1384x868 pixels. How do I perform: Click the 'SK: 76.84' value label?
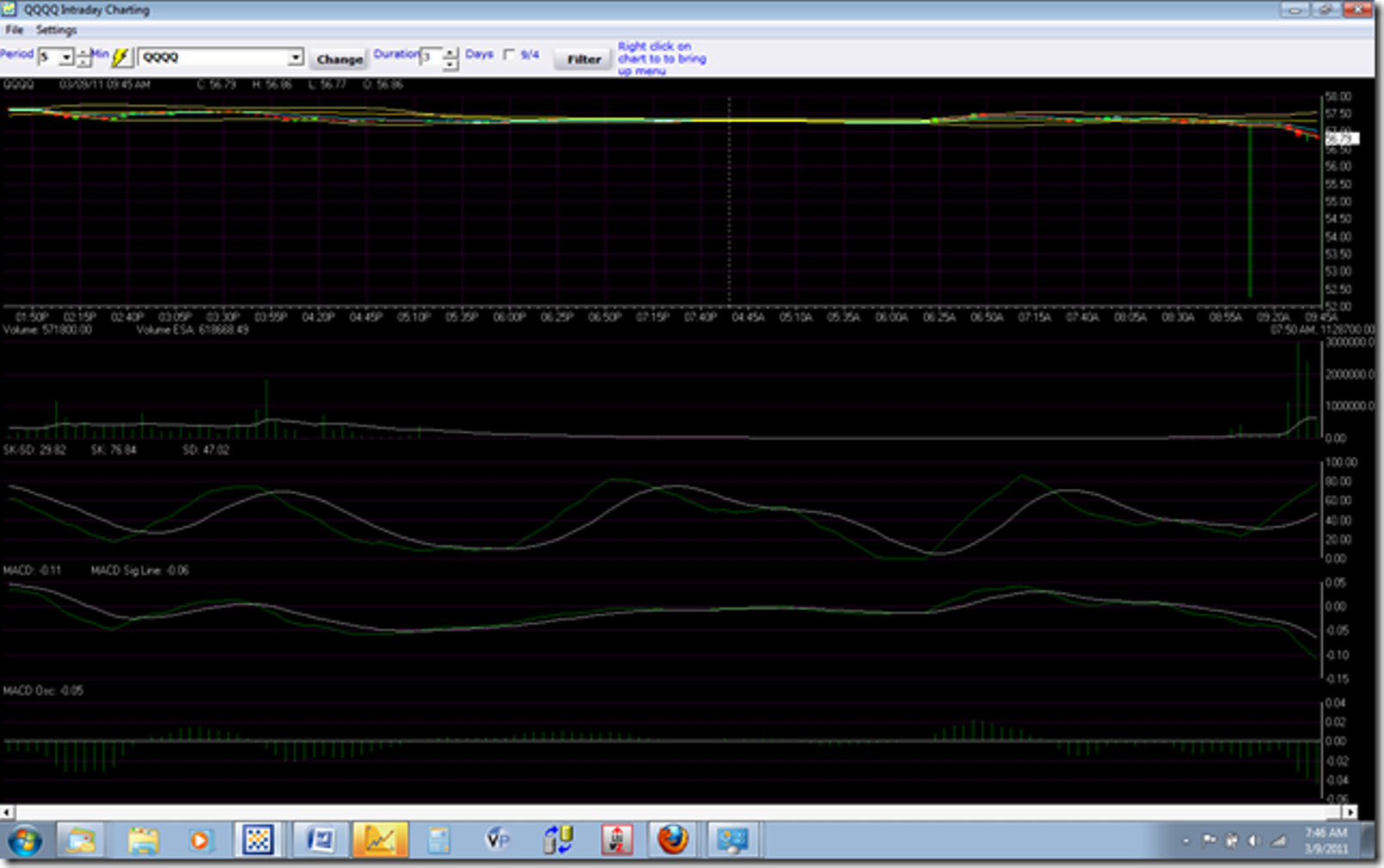coord(113,449)
